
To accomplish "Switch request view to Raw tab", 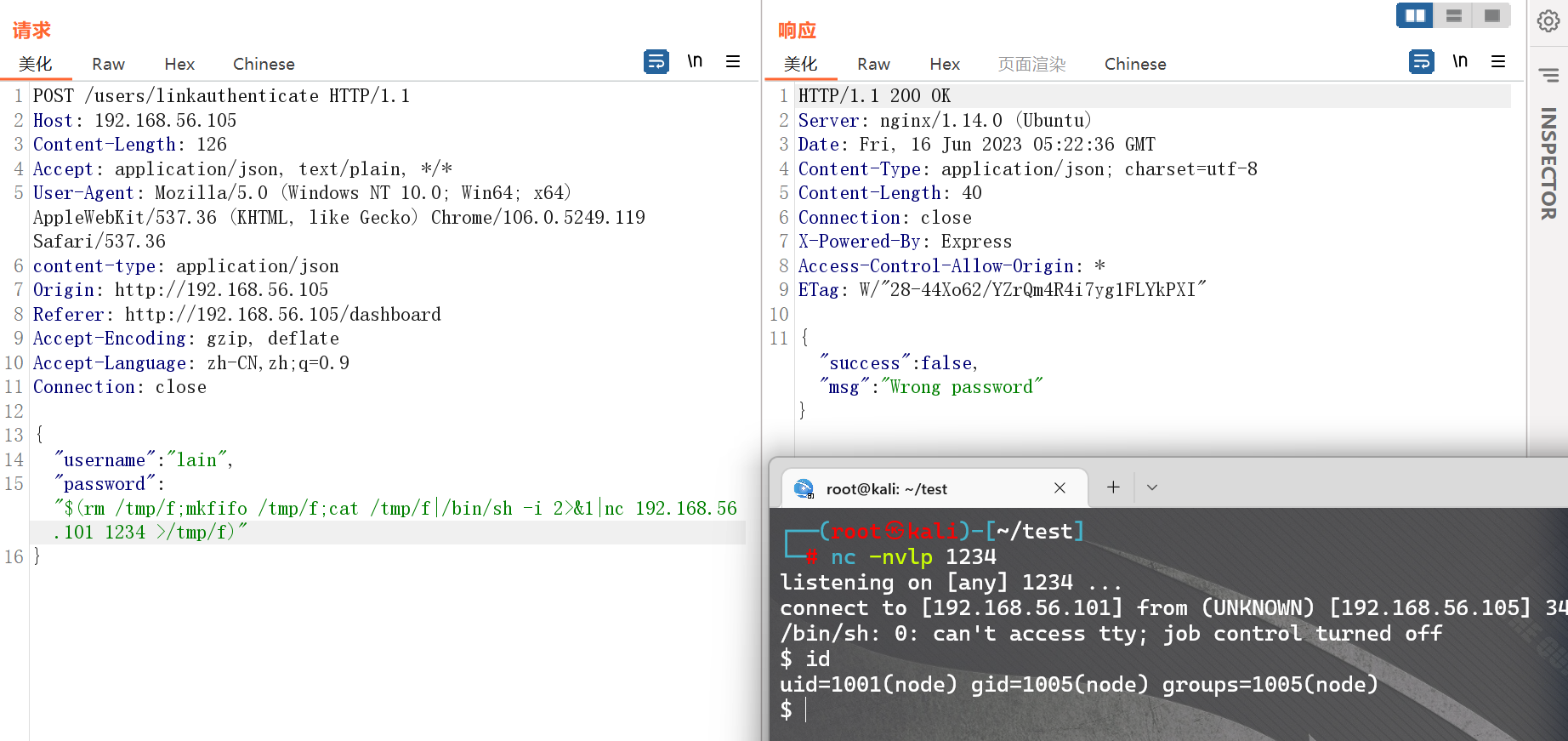I will [108, 64].
